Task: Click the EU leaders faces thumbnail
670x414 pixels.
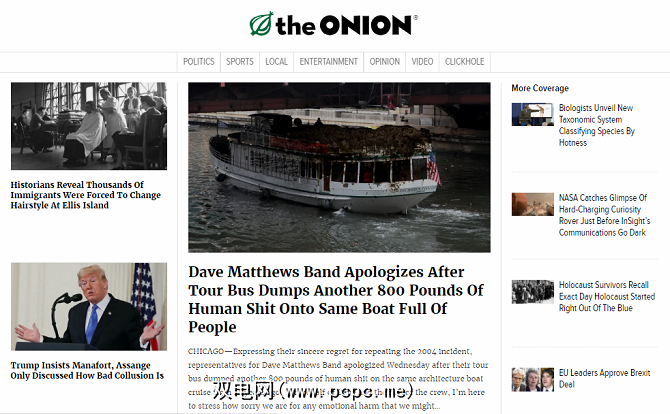Action: [x=532, y=379]
